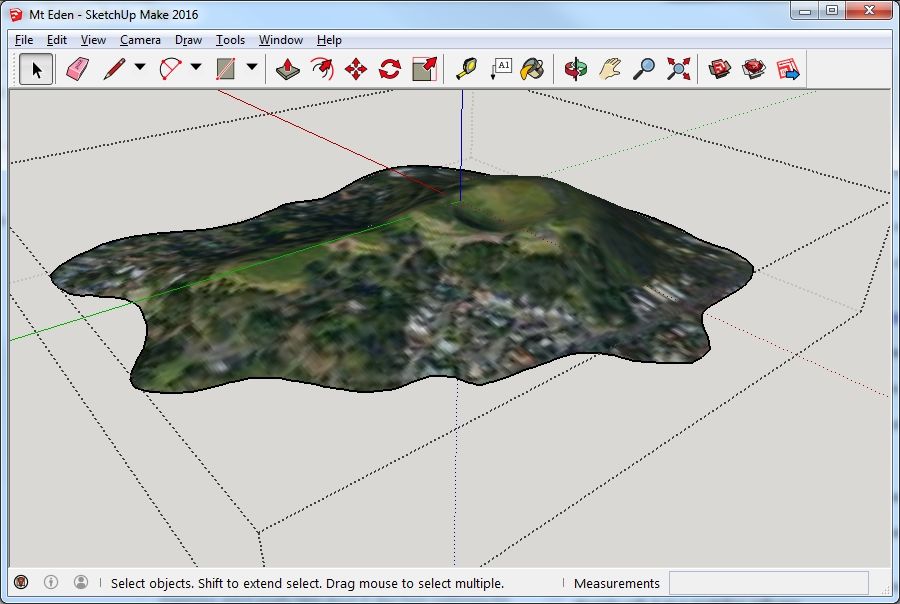Expand the Pencil line tool dropdown arrow

(x=140, y=68)
